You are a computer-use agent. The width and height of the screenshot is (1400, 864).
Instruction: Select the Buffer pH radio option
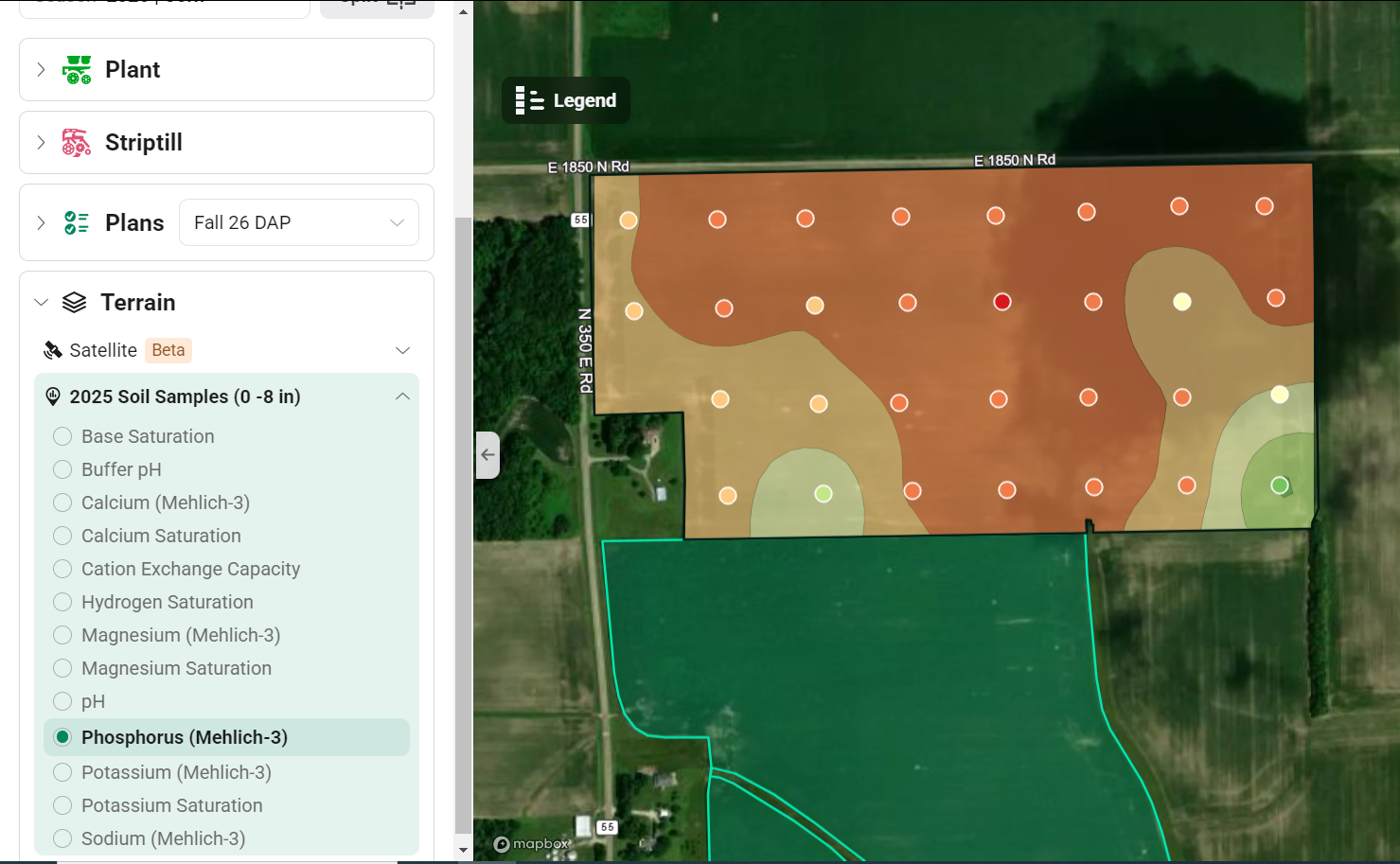click(x=62, y=469)
